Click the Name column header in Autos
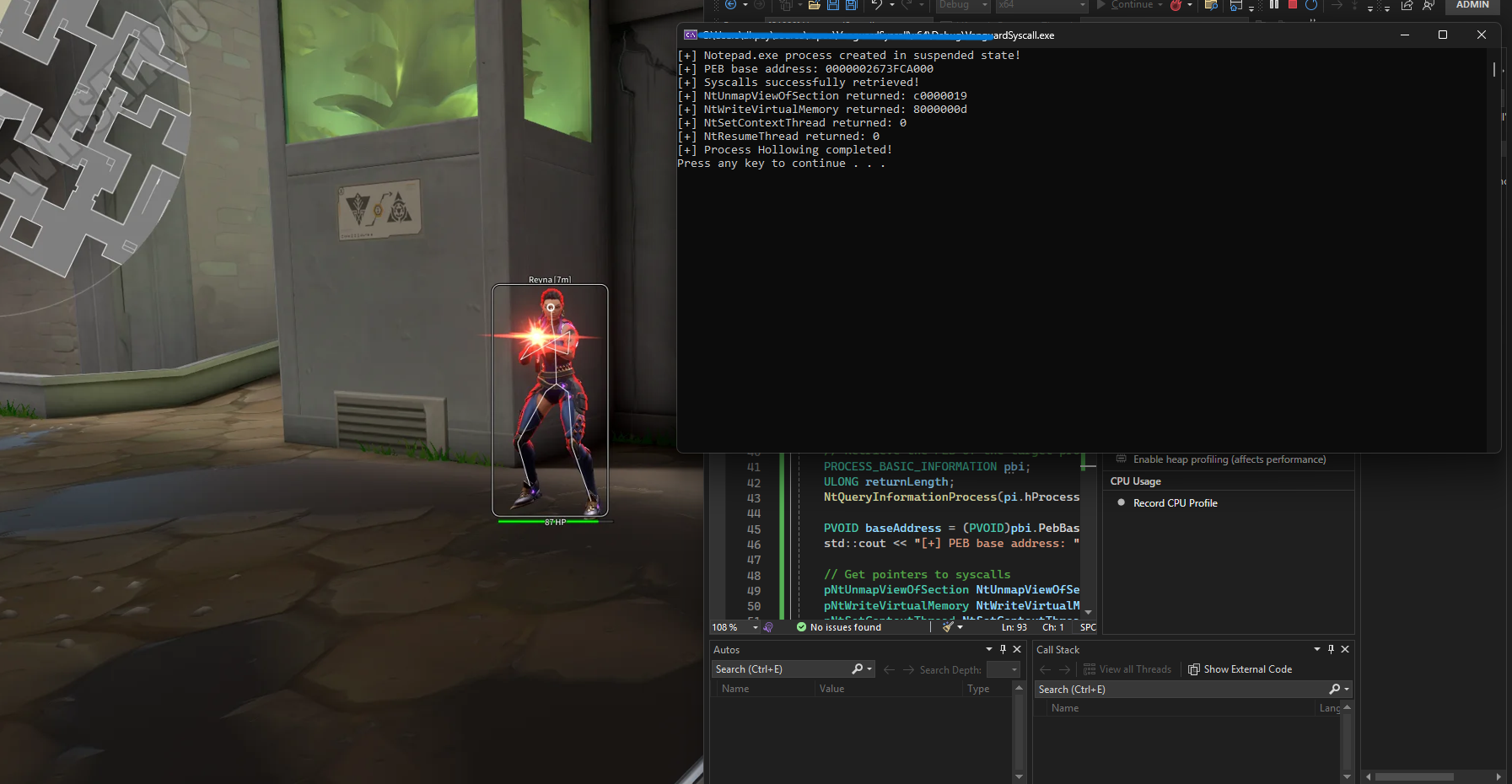Image resolution: width=1512 pixels, height=784 pixels. click(735, 689)
